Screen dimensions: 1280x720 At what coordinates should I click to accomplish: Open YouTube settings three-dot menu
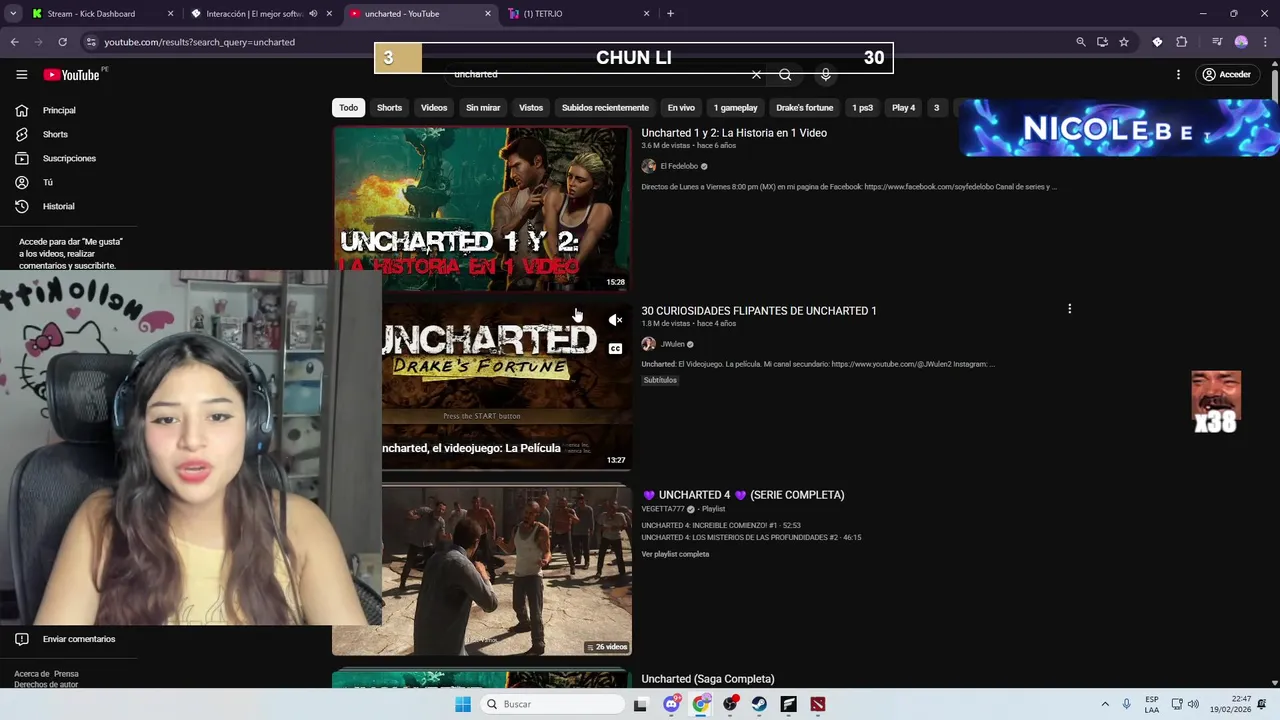(x=1178, y=74)
